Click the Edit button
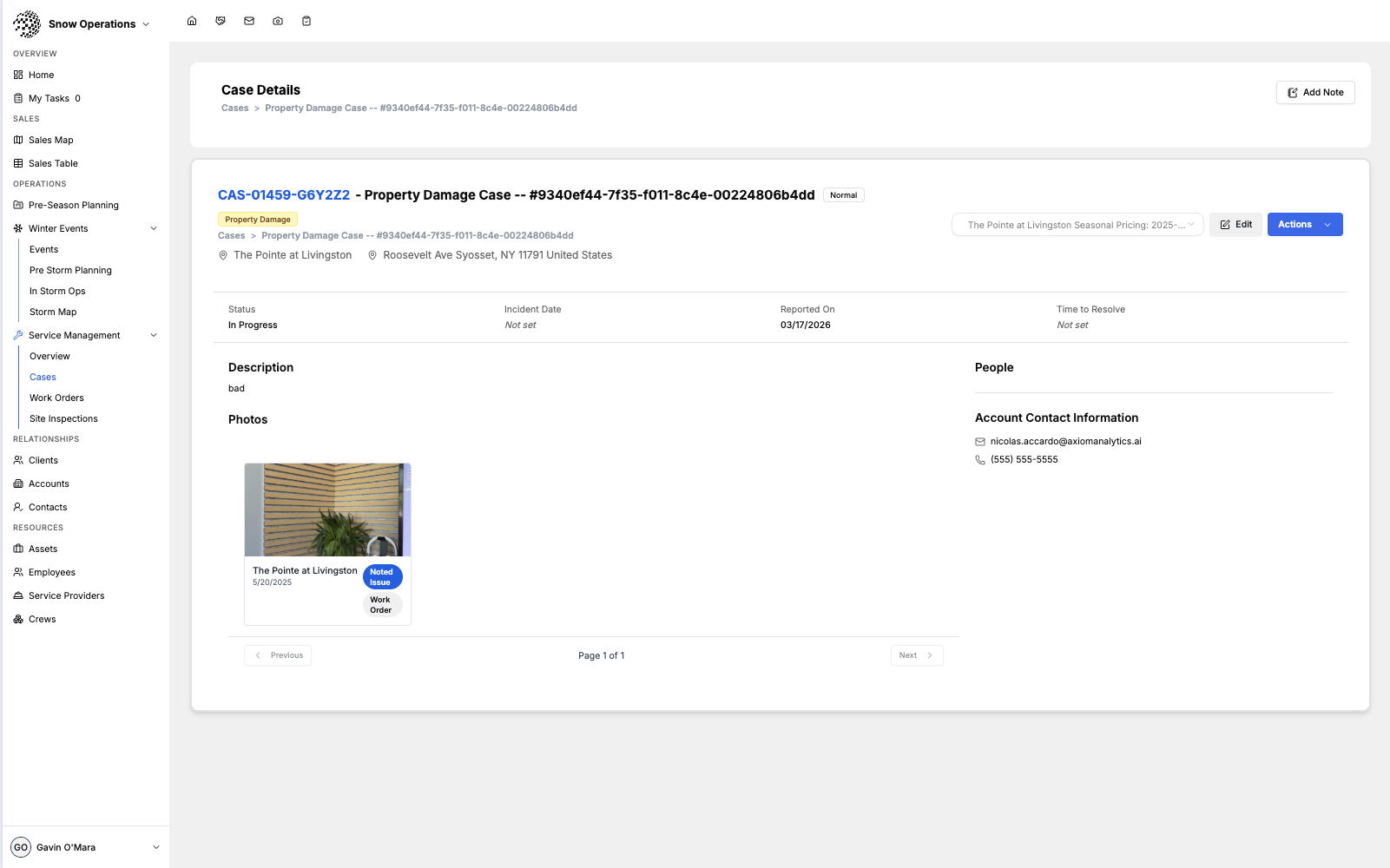The image size is (1390, 868). (x=1235, y=225)
